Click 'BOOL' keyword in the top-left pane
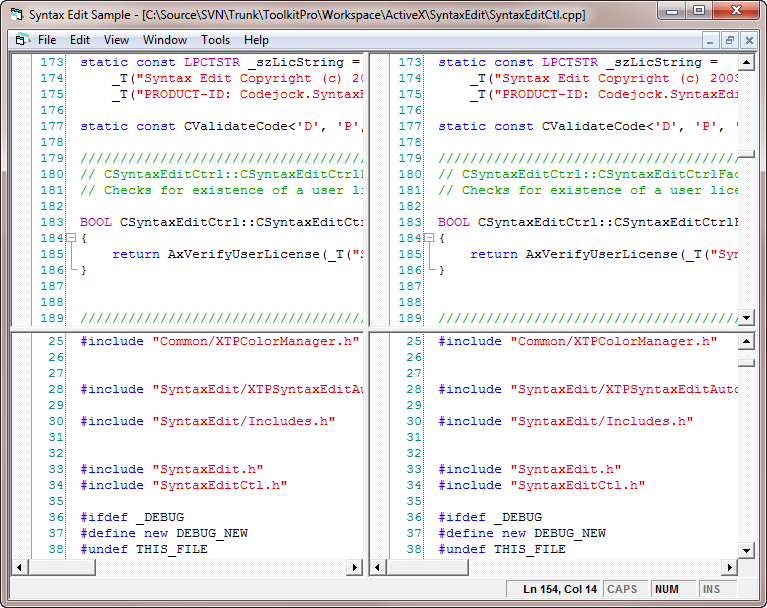 [96, 222]
